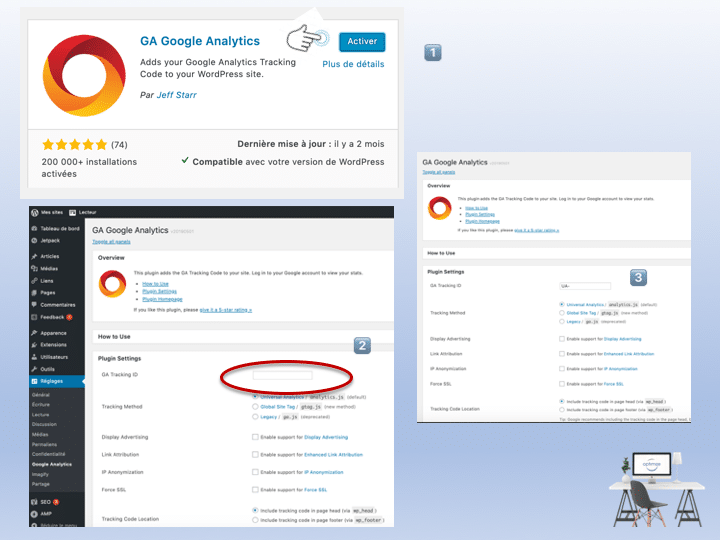This screenshot has width=720, height=540.
Task: Select Global Site Tag radio in the step 3 panel
Action: click(561, 312)
